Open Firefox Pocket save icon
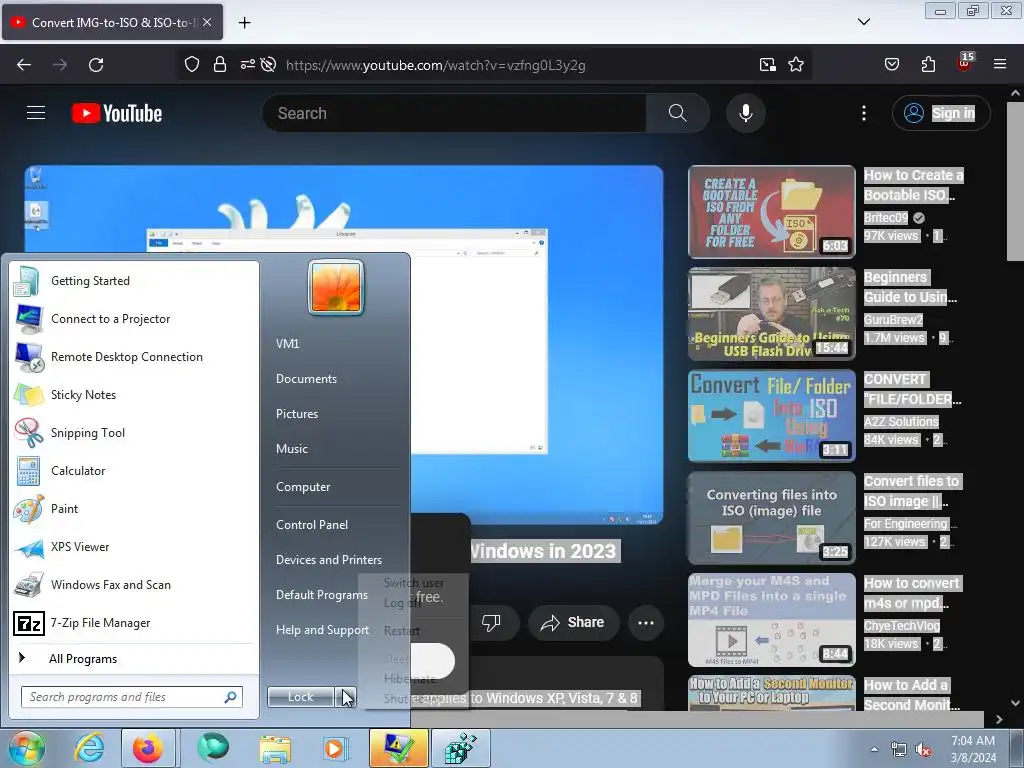Image resolution: width=1024 pixels, height=768 pixels. [892, 65]
